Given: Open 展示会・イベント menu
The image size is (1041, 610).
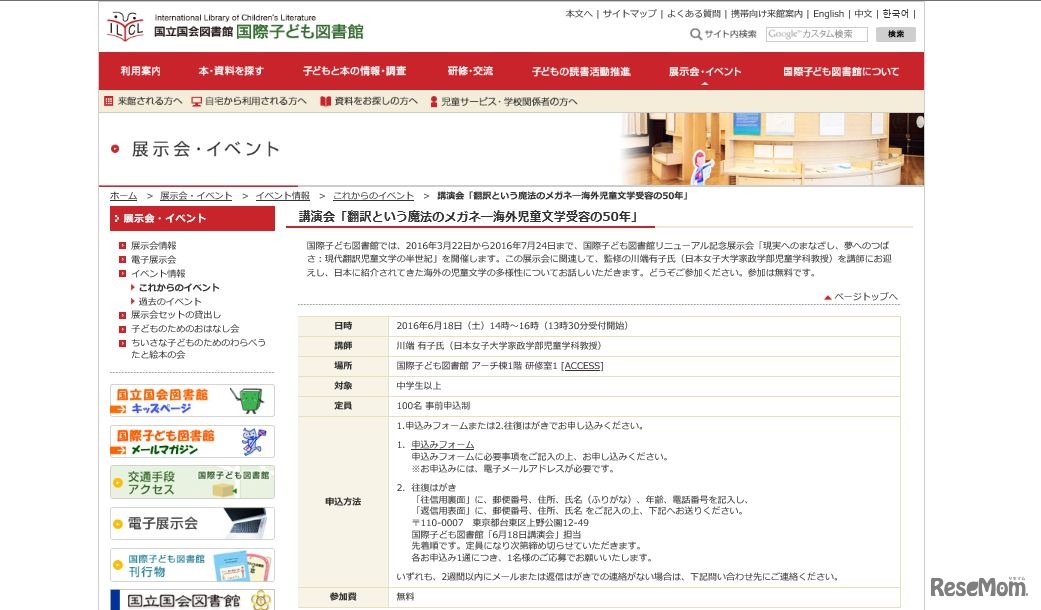Looking at the screenshot, I should click(704, 71).
